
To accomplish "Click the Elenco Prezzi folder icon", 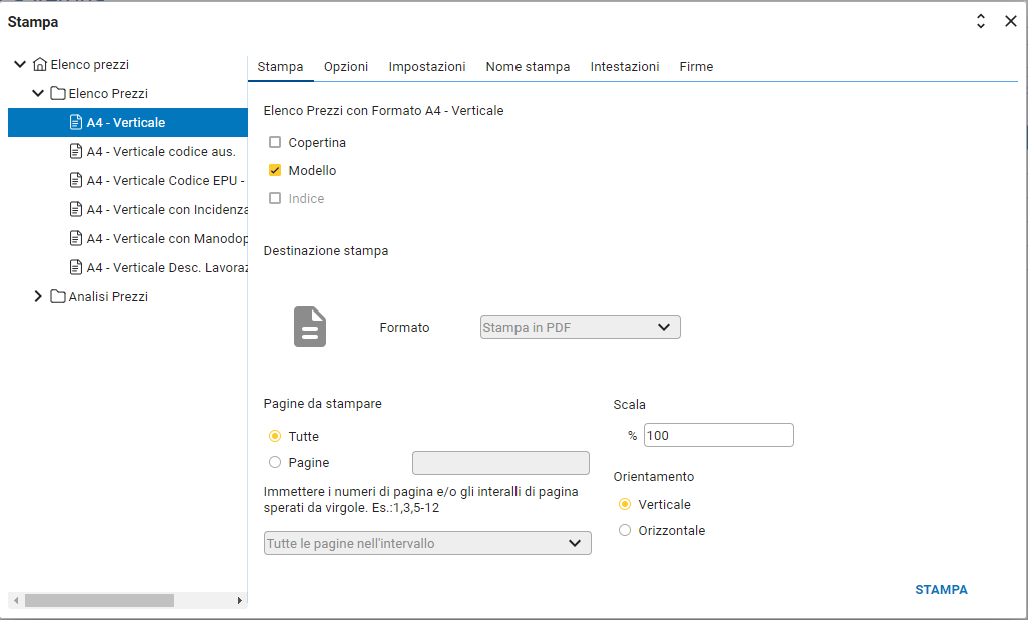I will (58, 94).
